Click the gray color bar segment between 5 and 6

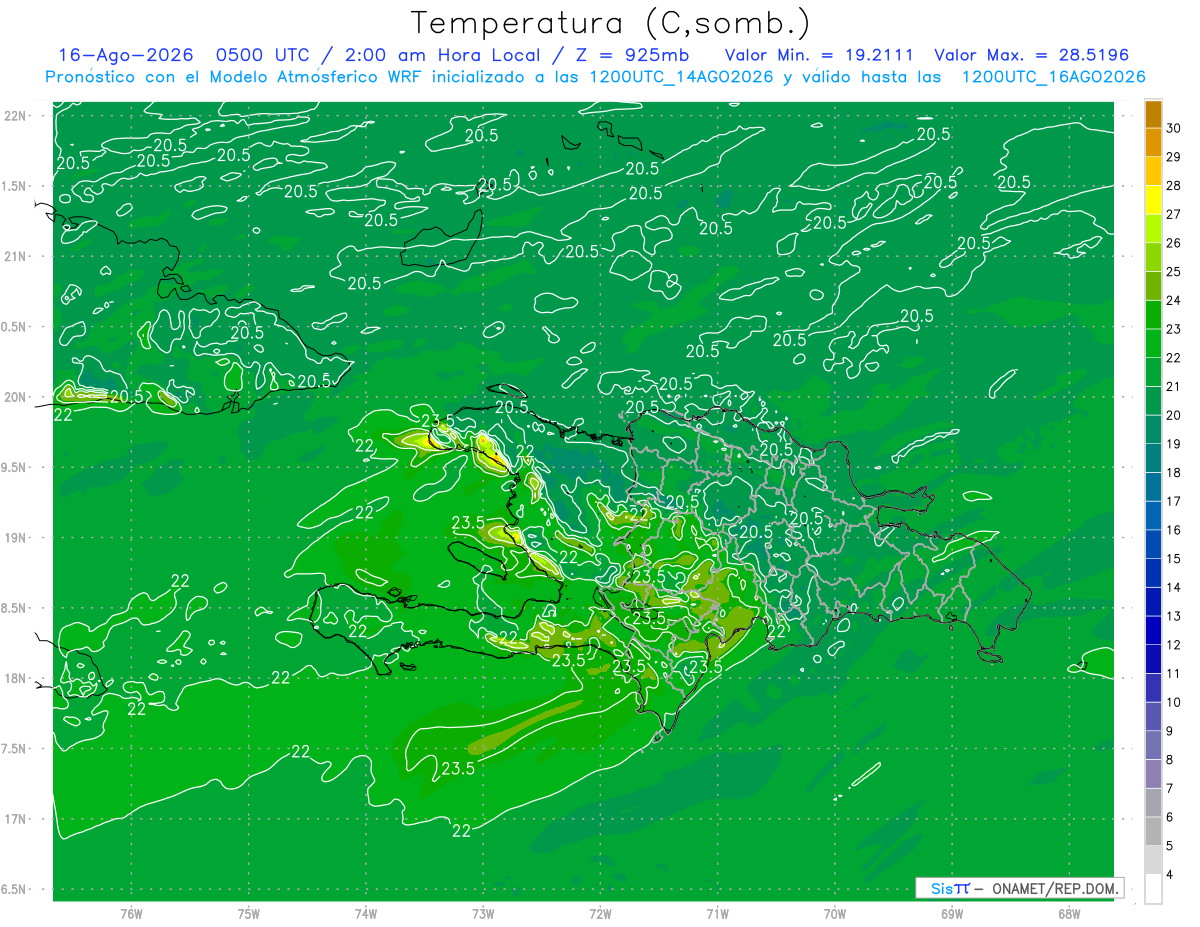1153,831
